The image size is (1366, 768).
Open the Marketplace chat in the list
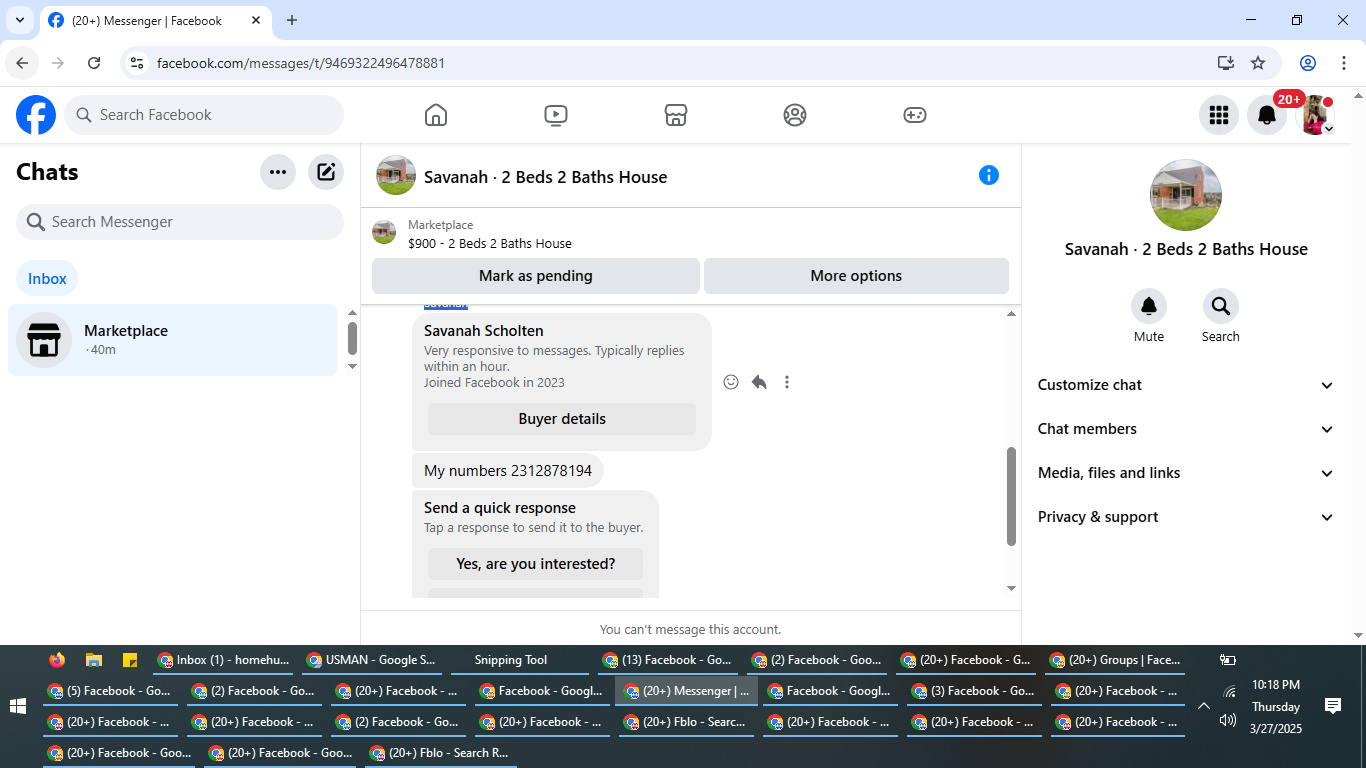tap(172, 340)
